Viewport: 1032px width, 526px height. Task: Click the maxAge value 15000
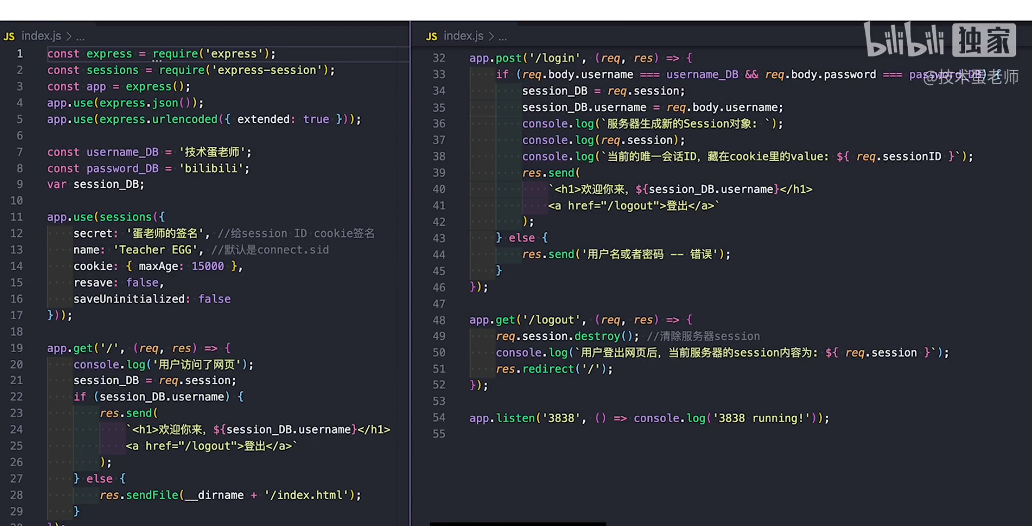207,266
